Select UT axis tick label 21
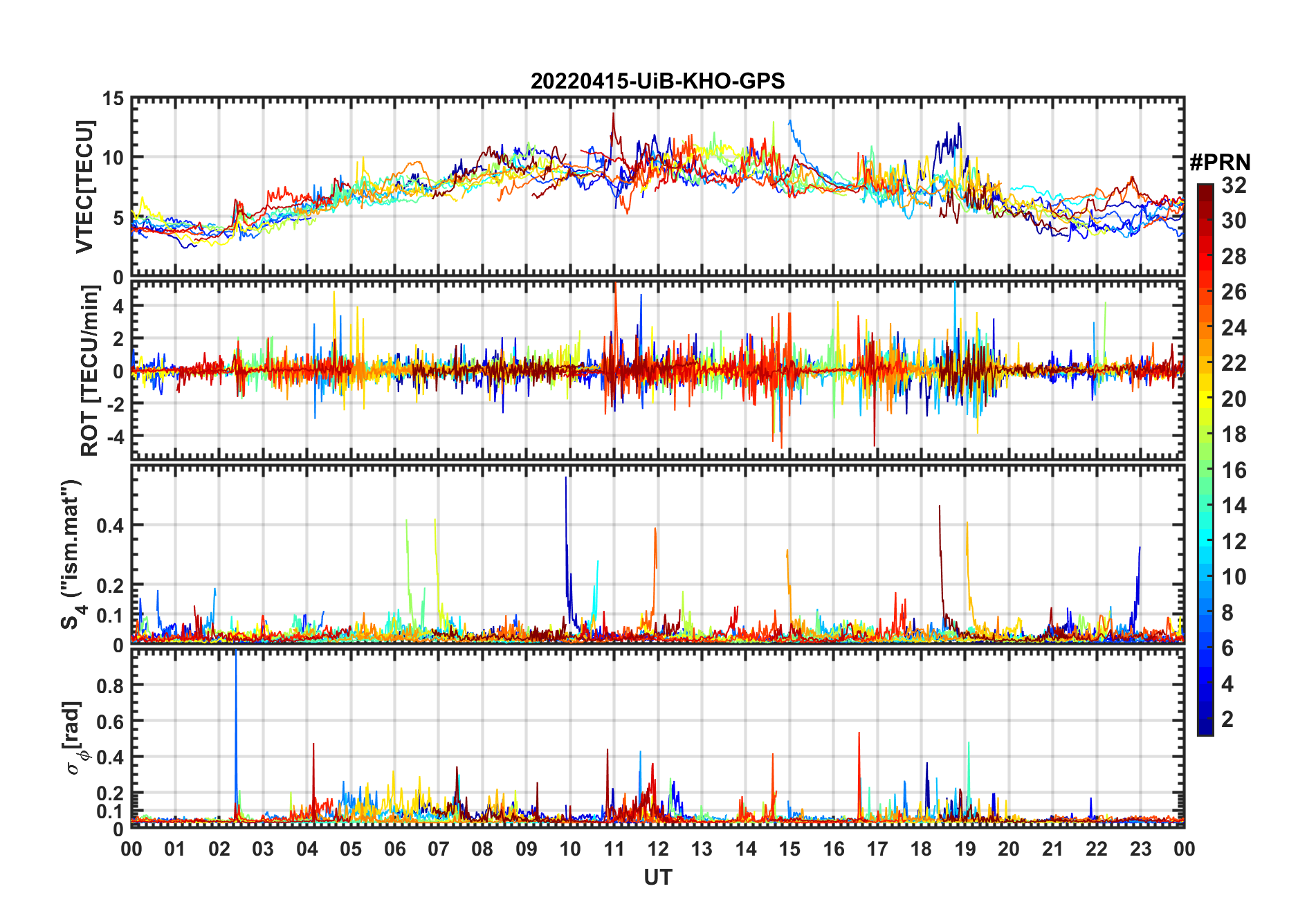This screenshot has width=1316, height=920. pos(1052,849)
